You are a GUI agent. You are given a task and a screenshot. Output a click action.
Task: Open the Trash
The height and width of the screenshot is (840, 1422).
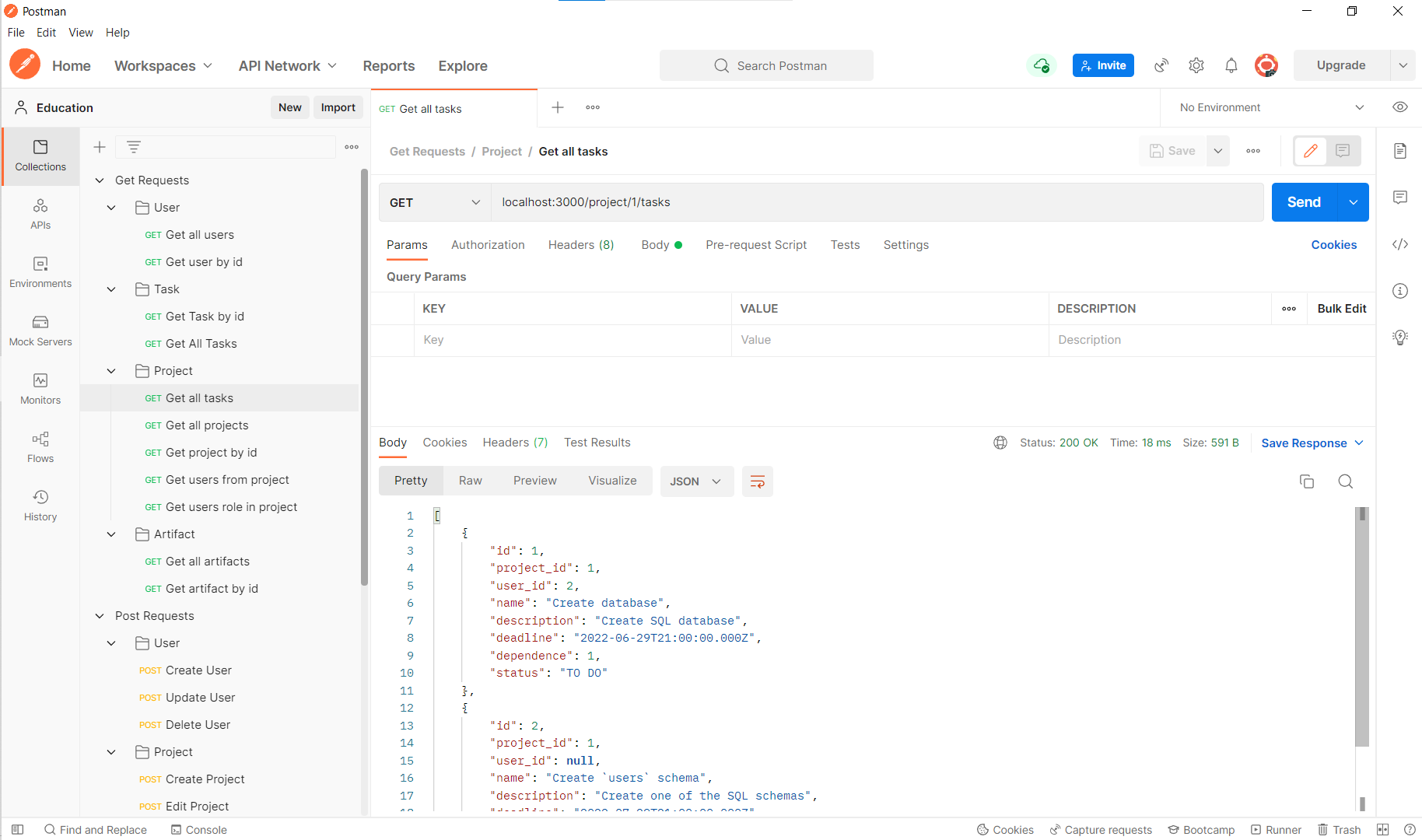point(1340,829)
